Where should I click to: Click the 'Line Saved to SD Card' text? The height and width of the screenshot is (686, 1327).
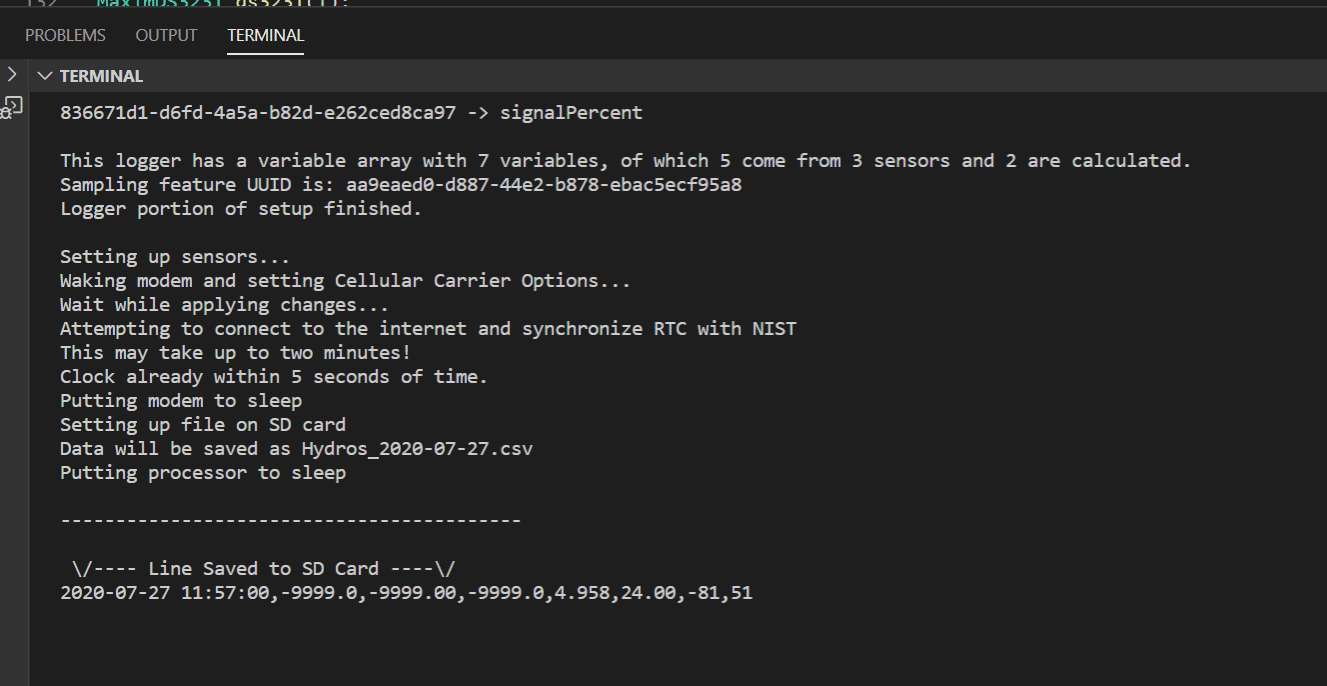[263, 569]
